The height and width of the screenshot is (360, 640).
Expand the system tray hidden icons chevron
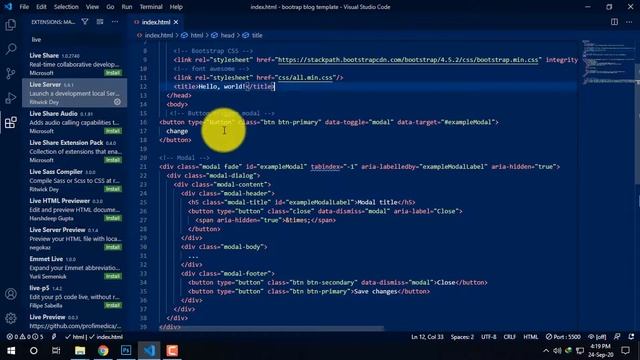[x=546, y=351]
